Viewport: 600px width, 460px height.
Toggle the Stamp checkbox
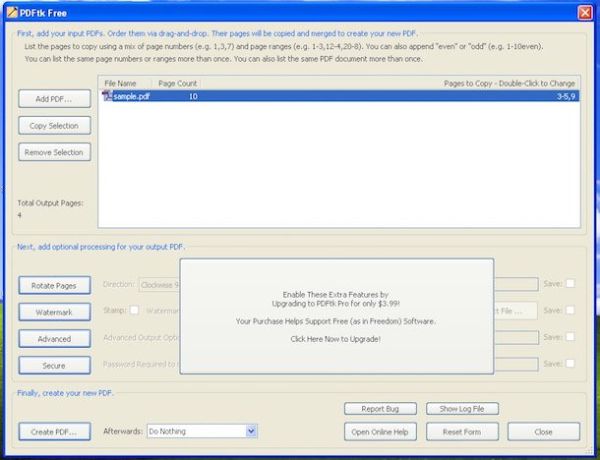[x=134, y=311]
